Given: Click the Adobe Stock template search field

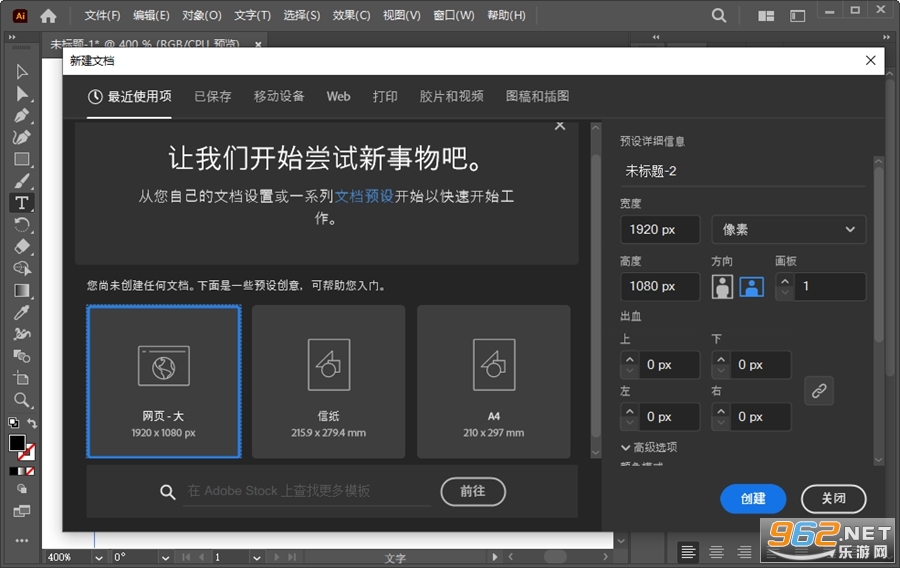Looking at the screenshot, I should tap(307, 491).
